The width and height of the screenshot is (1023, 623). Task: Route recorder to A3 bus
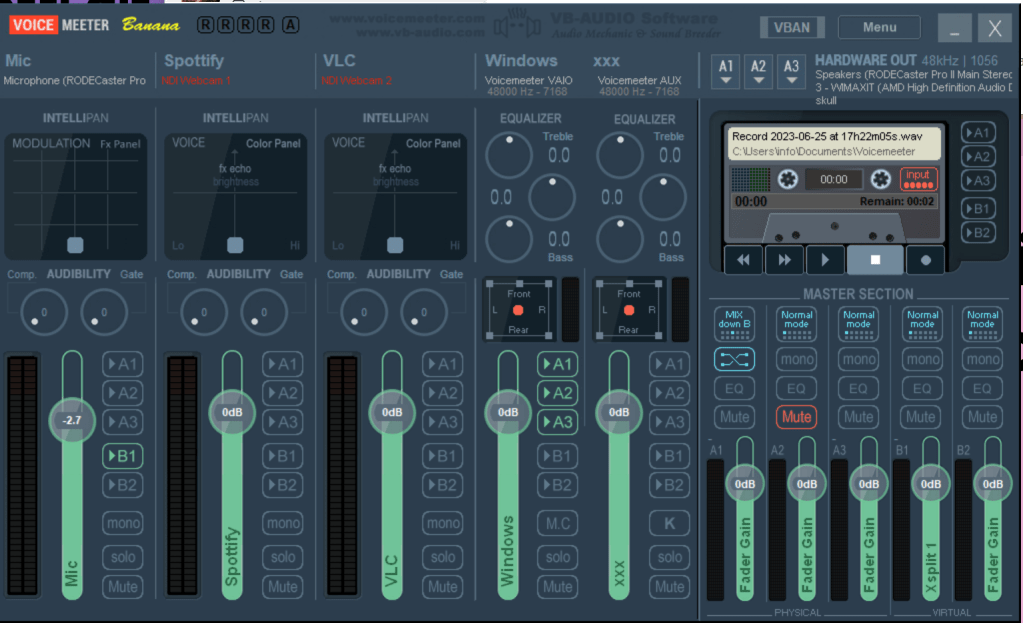tap(978, 181)
